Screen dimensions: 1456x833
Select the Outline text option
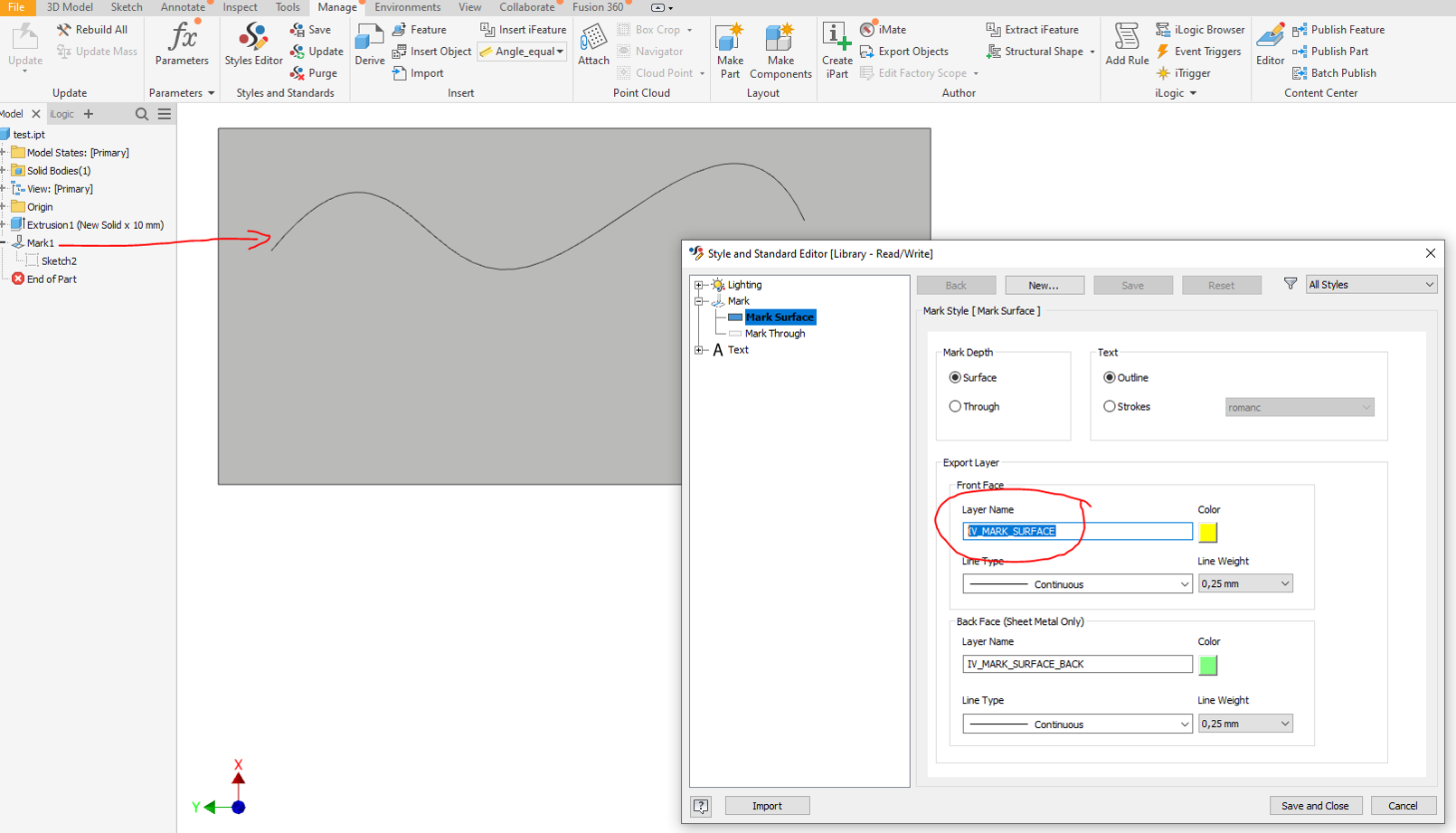[1110, 377]
